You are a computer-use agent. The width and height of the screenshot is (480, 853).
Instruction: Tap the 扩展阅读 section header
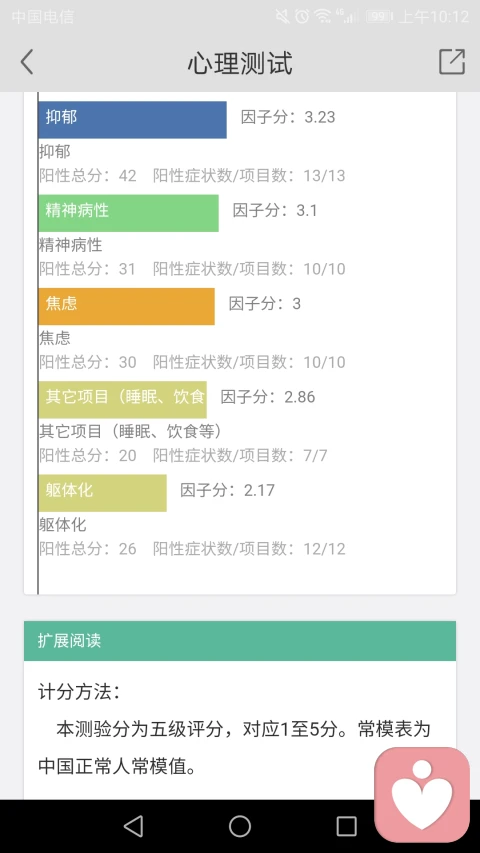pos(240,641)
